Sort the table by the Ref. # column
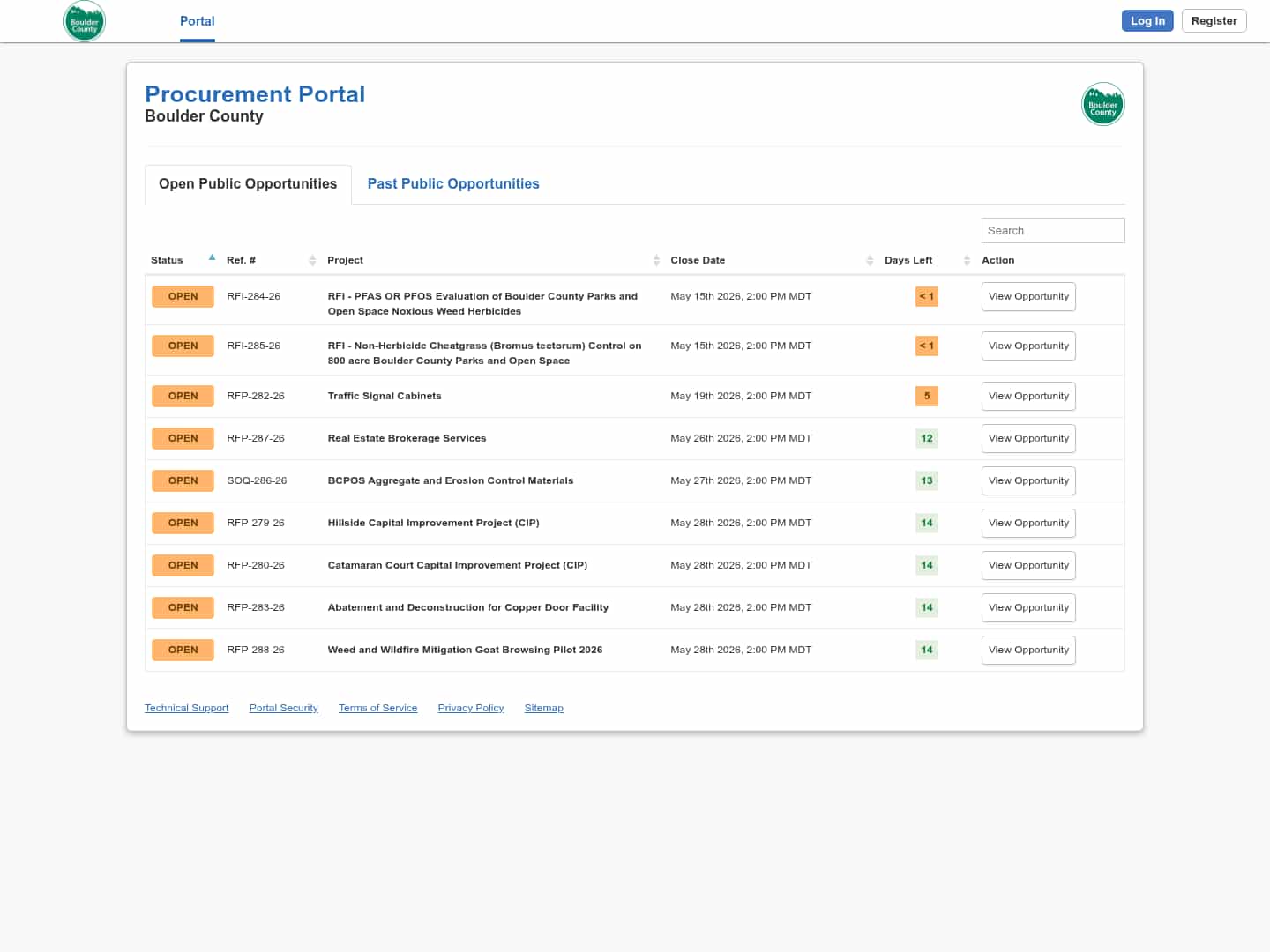 click(271, 260)
